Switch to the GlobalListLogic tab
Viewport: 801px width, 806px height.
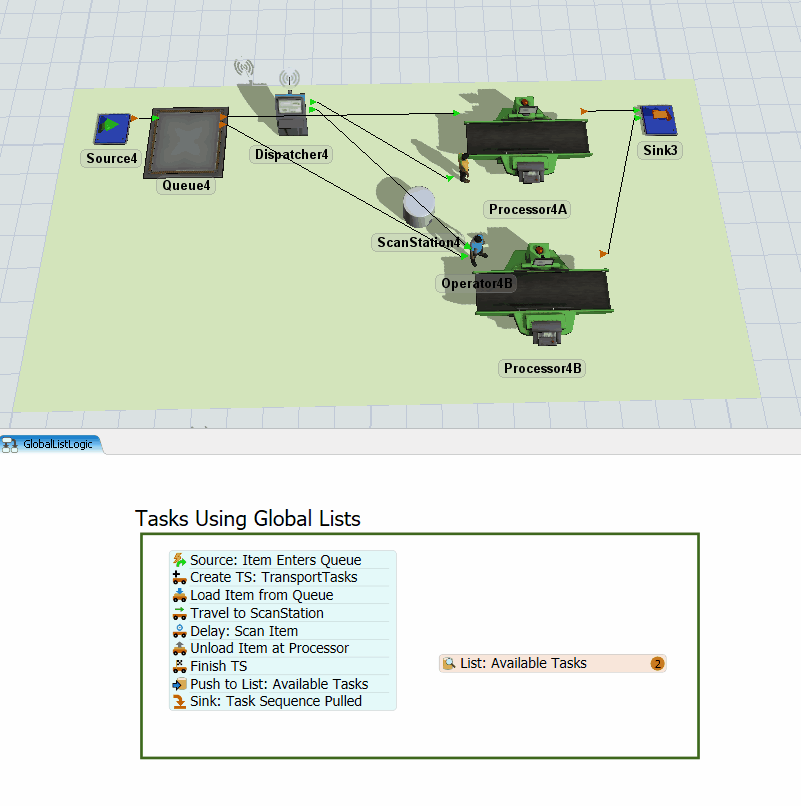point(53,444)
